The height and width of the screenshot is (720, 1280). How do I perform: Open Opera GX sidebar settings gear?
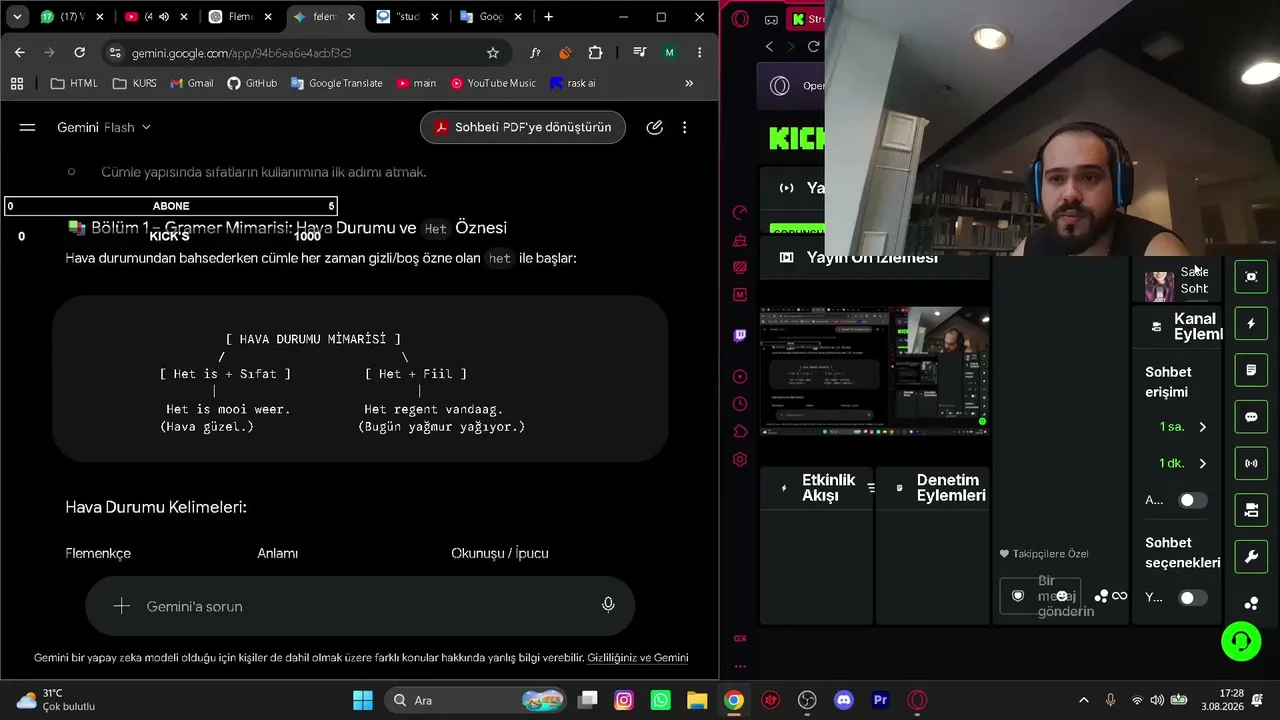coord(740,460)
